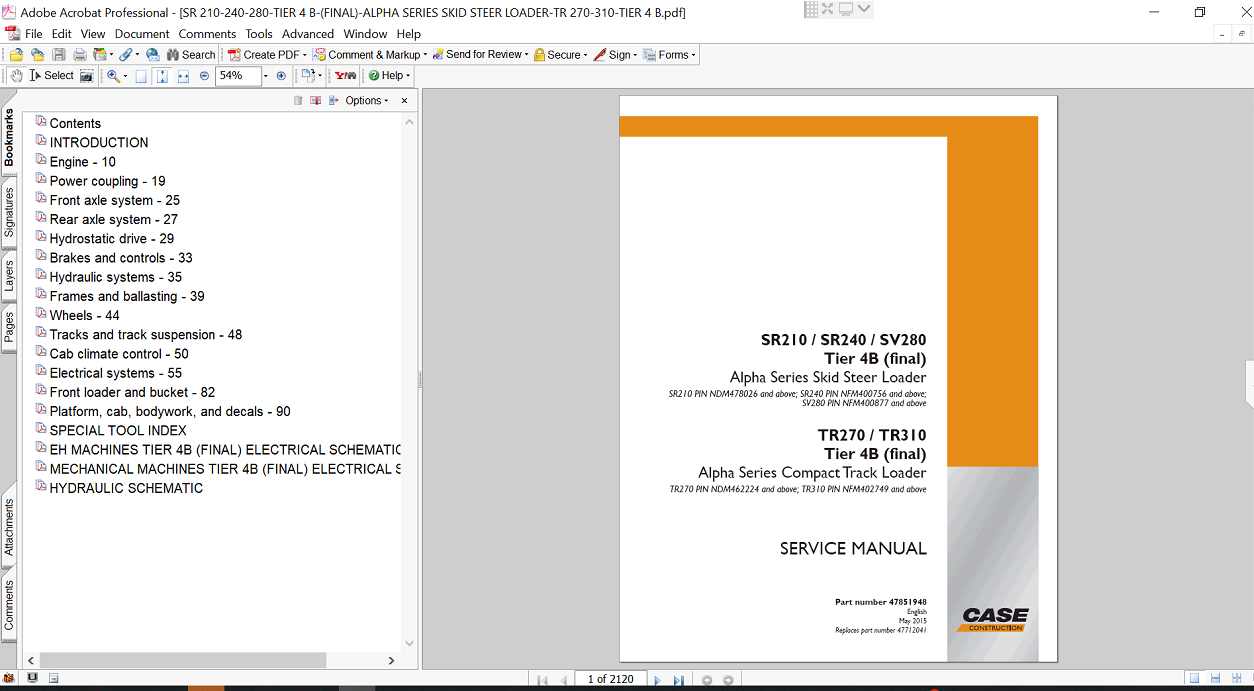The image size is (1254, 691).
Task: Click the Save floppy disk icon
Action: point(58,55)
